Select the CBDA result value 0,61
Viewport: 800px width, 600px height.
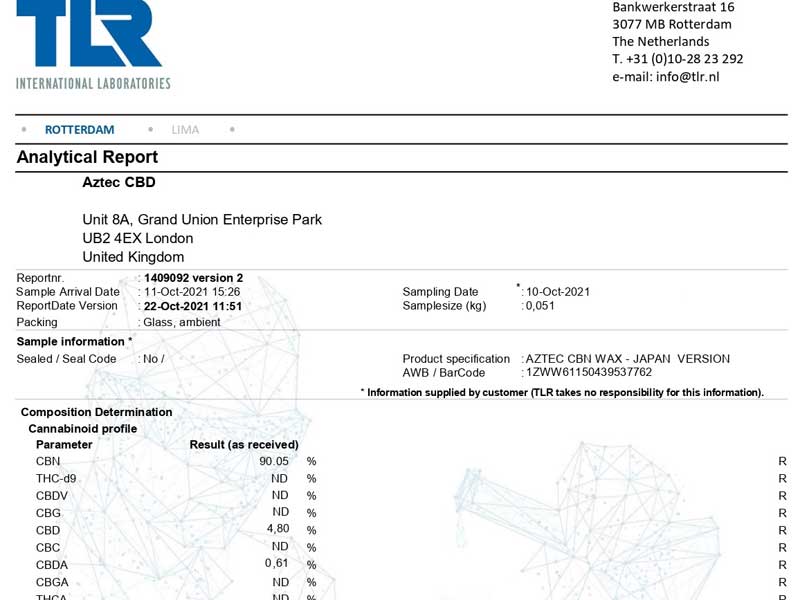coord(277,563)
